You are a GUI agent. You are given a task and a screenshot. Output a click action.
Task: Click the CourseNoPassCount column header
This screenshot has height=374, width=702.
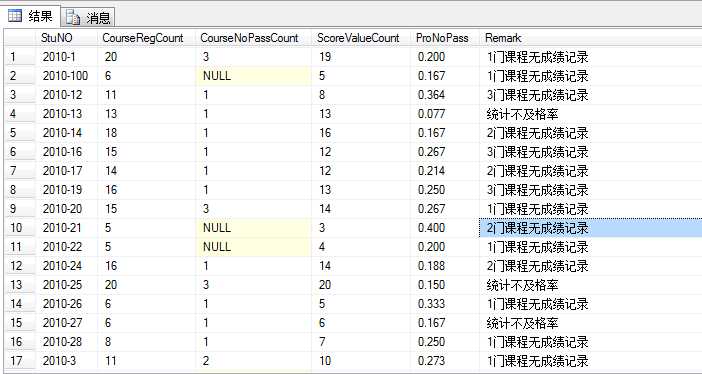[x=253, y=38]
